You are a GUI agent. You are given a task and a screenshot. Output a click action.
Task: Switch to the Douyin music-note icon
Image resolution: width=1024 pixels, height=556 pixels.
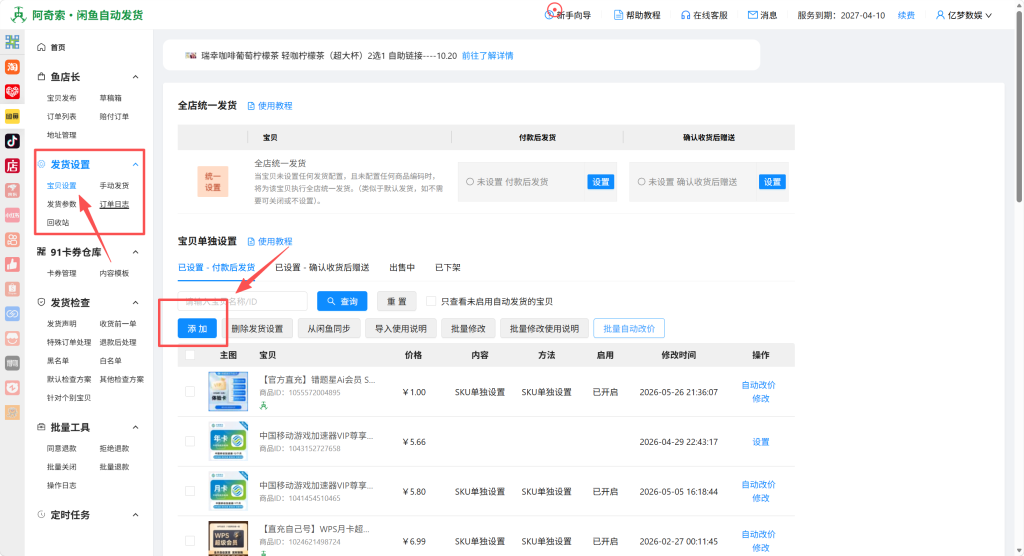point(12,140)
